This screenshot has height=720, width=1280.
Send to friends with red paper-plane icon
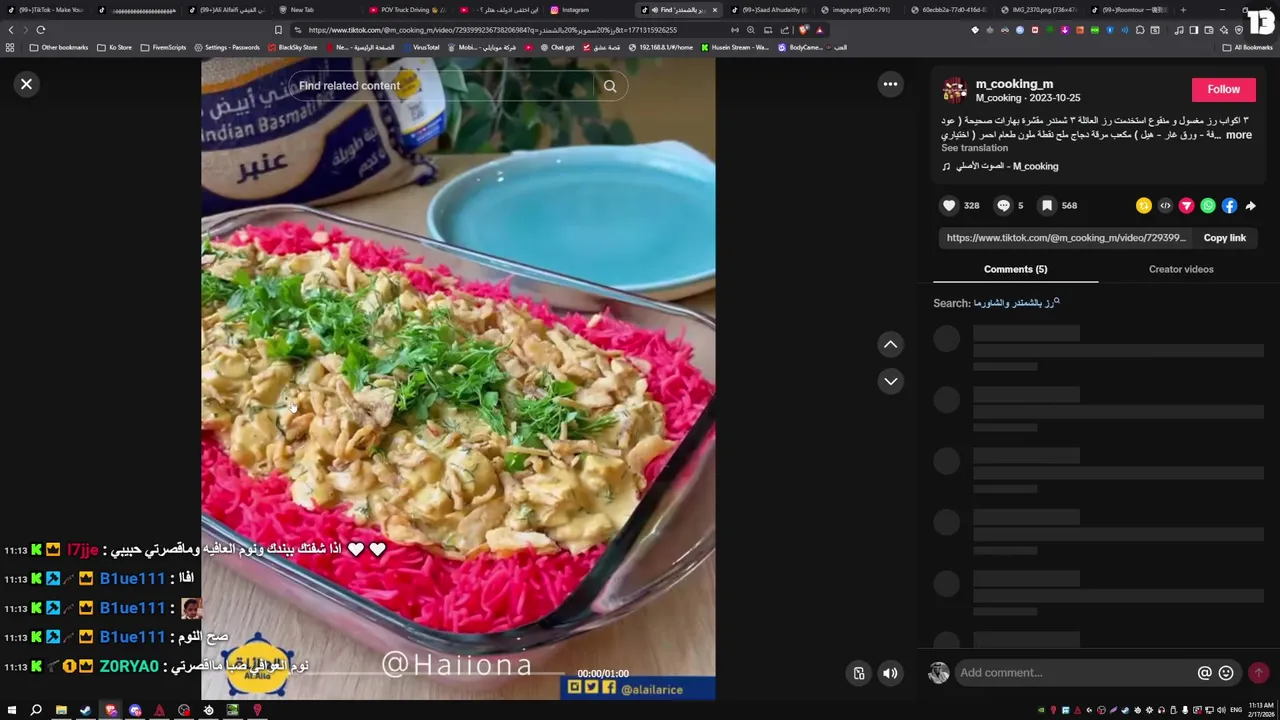(1186, 206)
